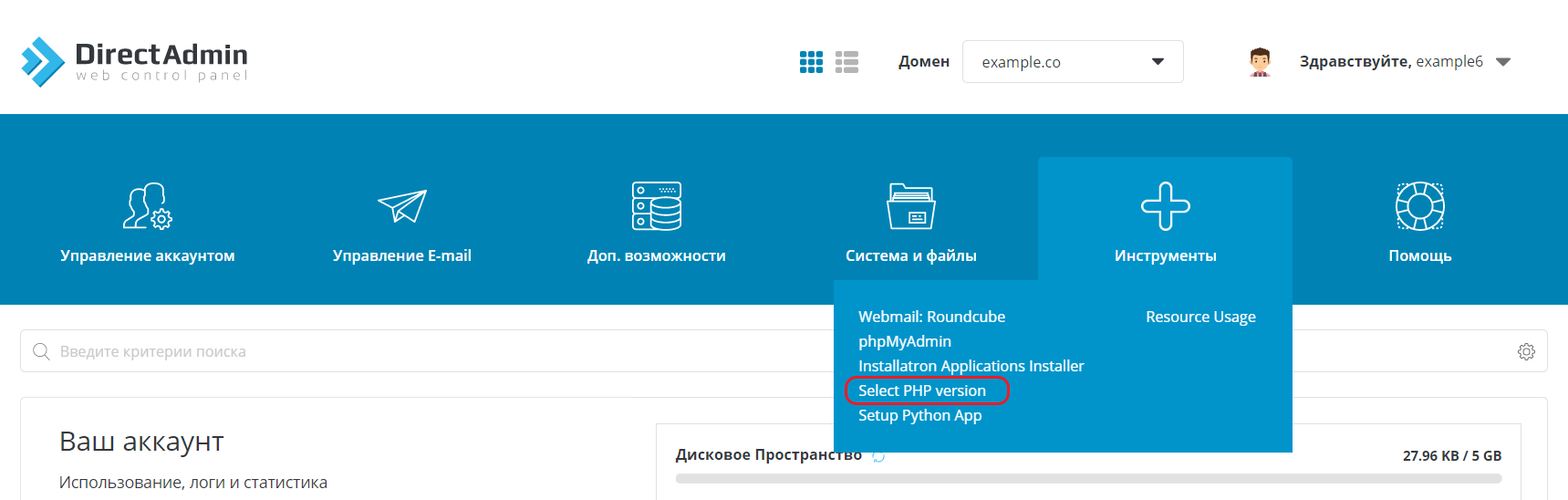Click the DirectAdmin logo
1568x500 pixels.
134,62
